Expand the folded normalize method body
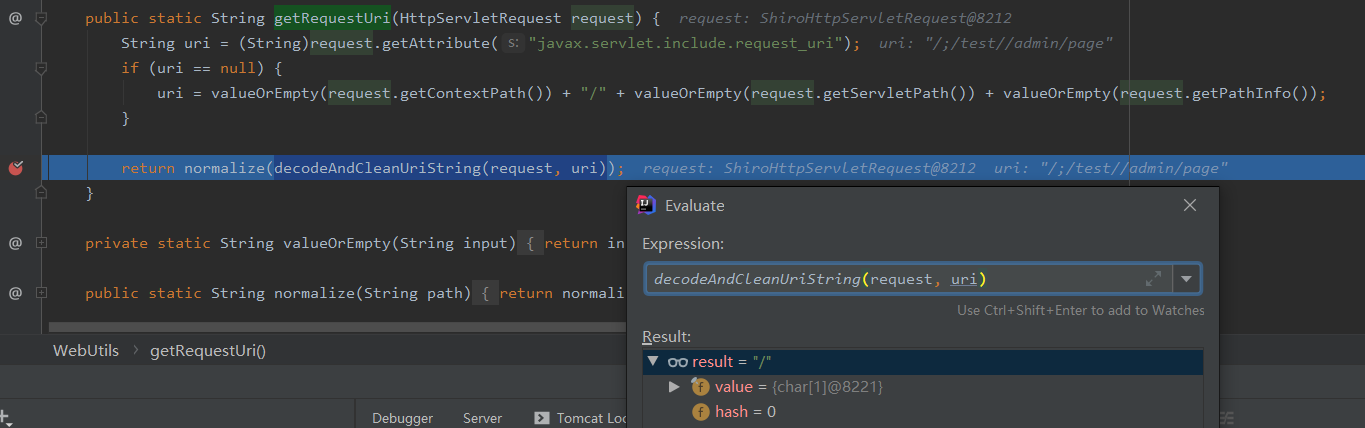The image size is (1365, 428). point(42,293)
